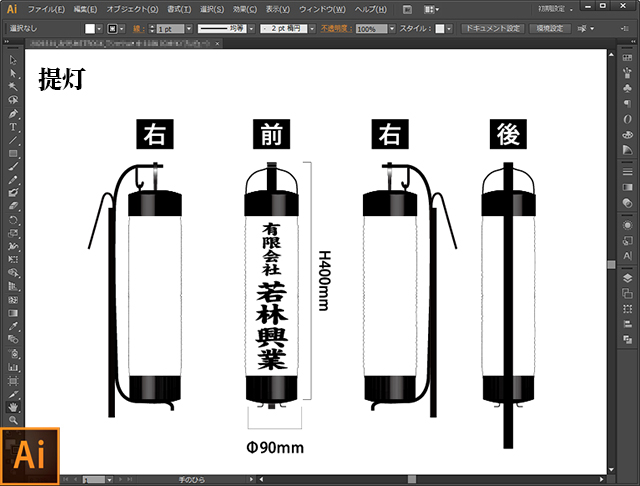
Task: Choose the Free Transform tool
Action: point(13,260)
